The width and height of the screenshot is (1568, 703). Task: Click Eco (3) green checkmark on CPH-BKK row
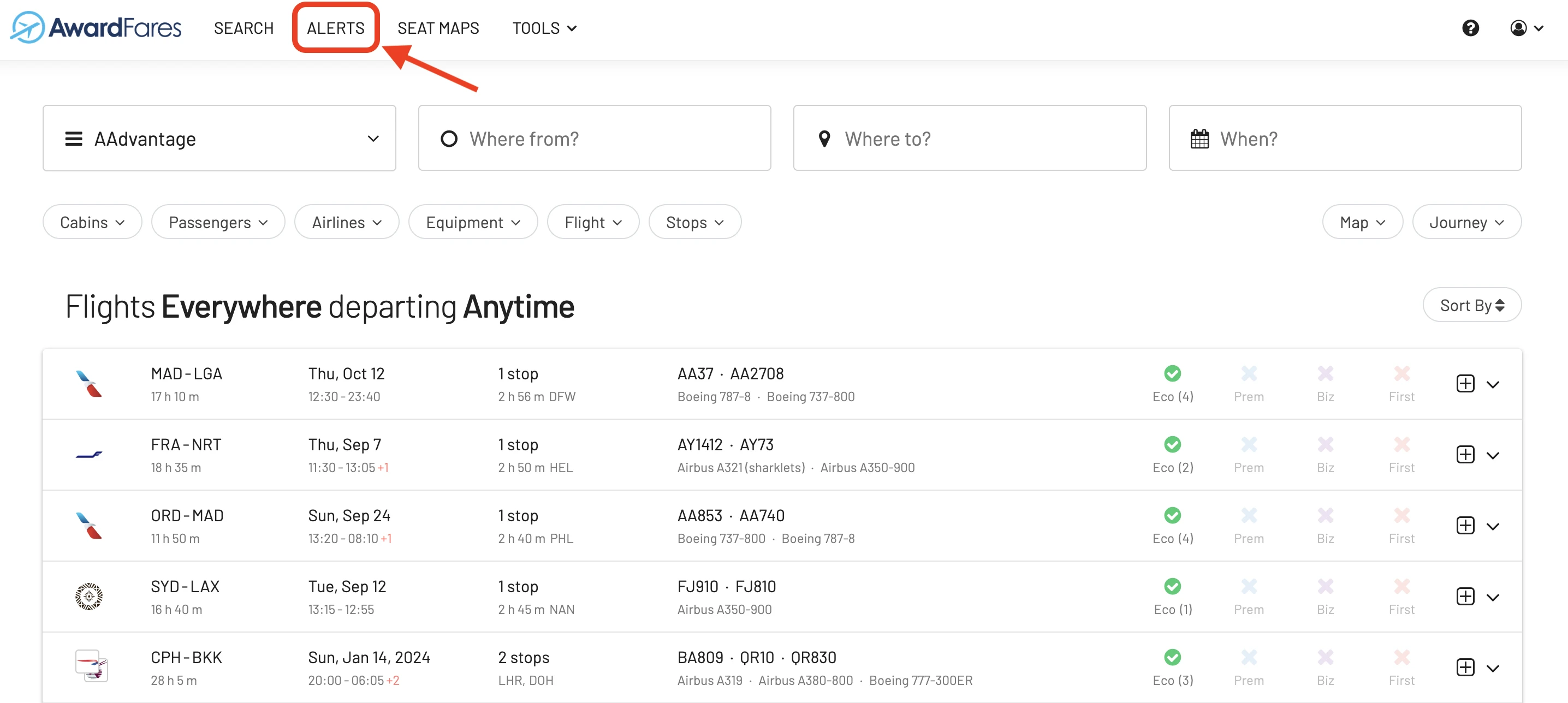1172,657
